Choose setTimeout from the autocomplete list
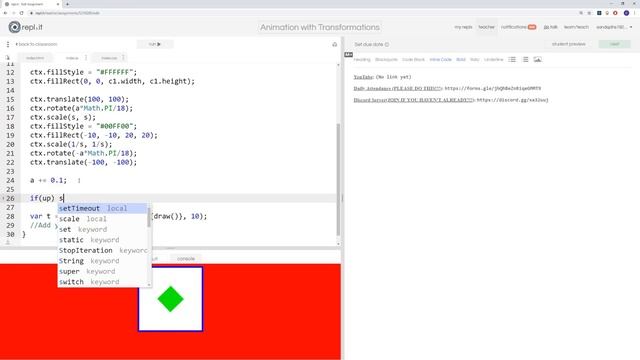Image resolution: width=640 pixels, height=360 pixels. pyautogui.click(x=102, y=208)
